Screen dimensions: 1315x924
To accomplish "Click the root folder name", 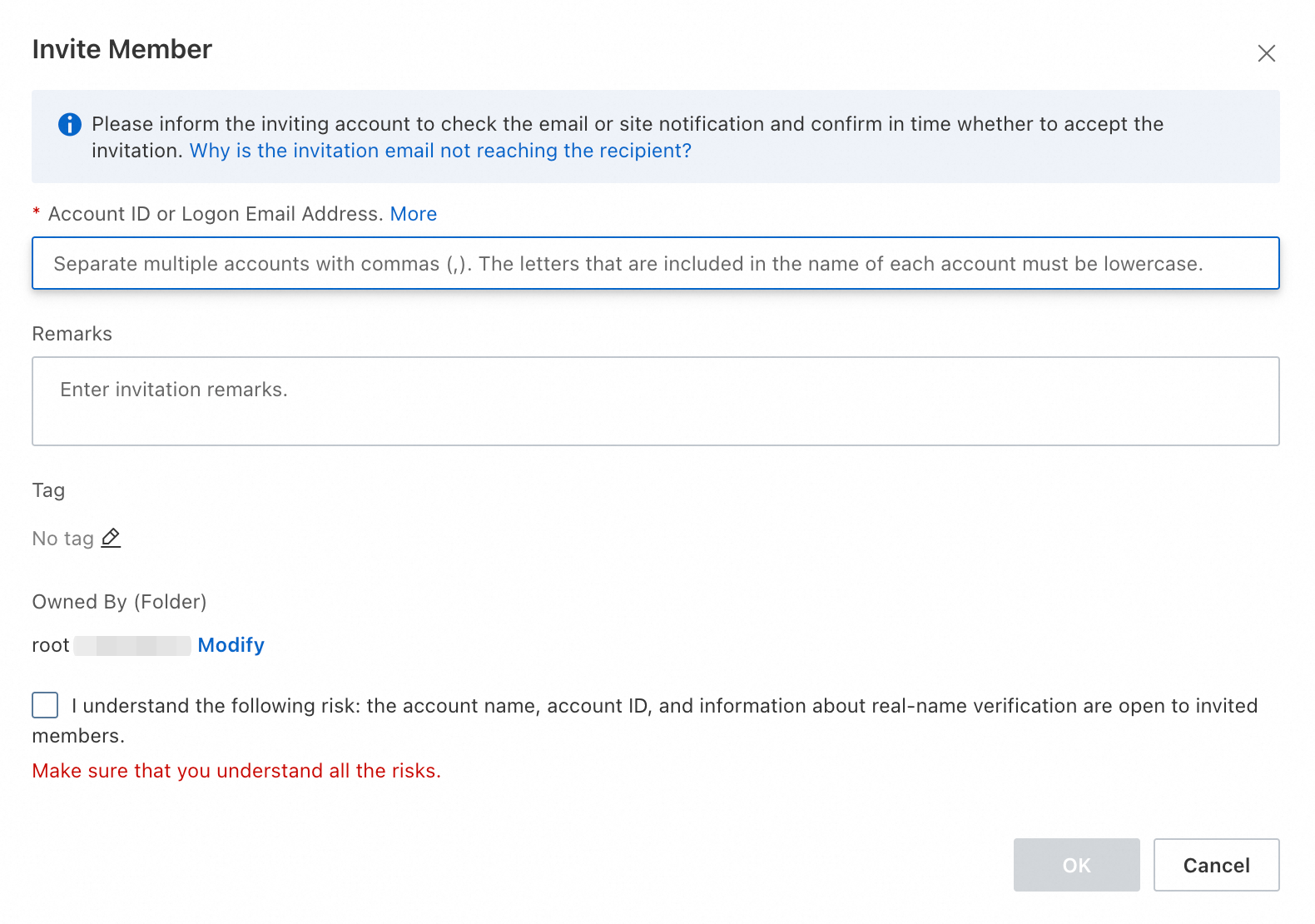I will tap(51, 645).
